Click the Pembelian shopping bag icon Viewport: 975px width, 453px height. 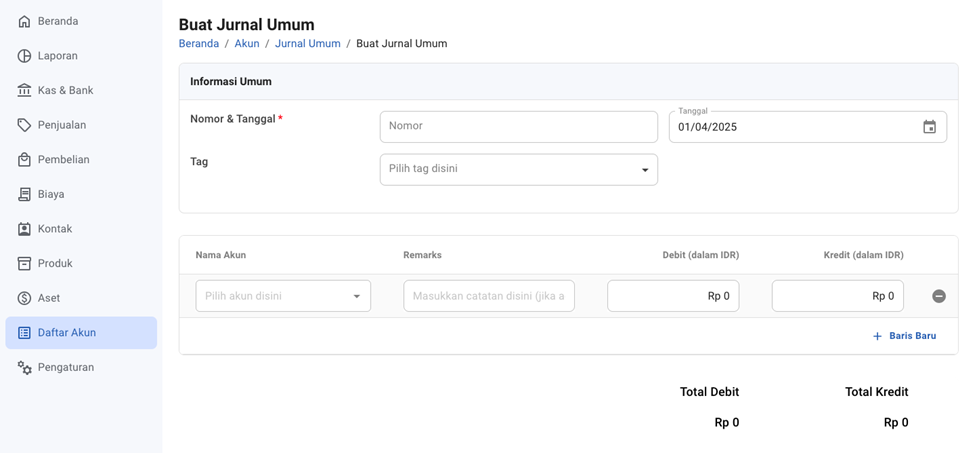click(x=24, y=160)
